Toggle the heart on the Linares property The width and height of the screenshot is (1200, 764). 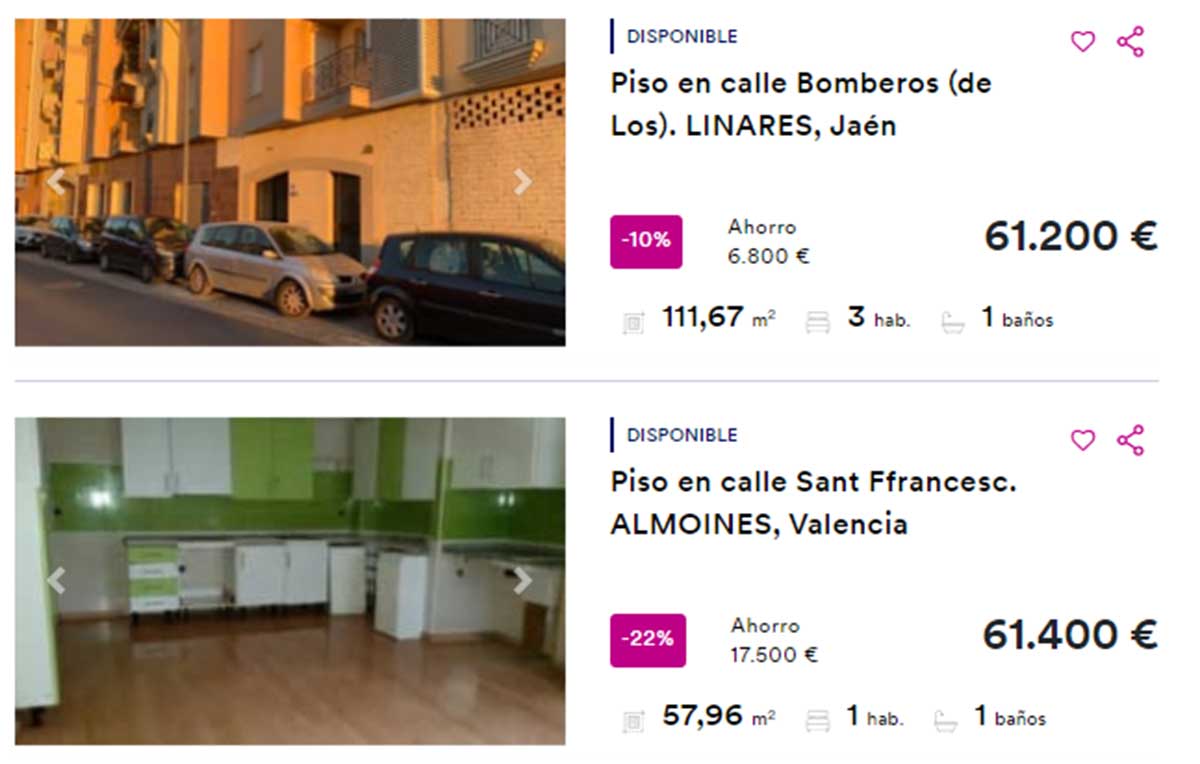coord(1083,43)
